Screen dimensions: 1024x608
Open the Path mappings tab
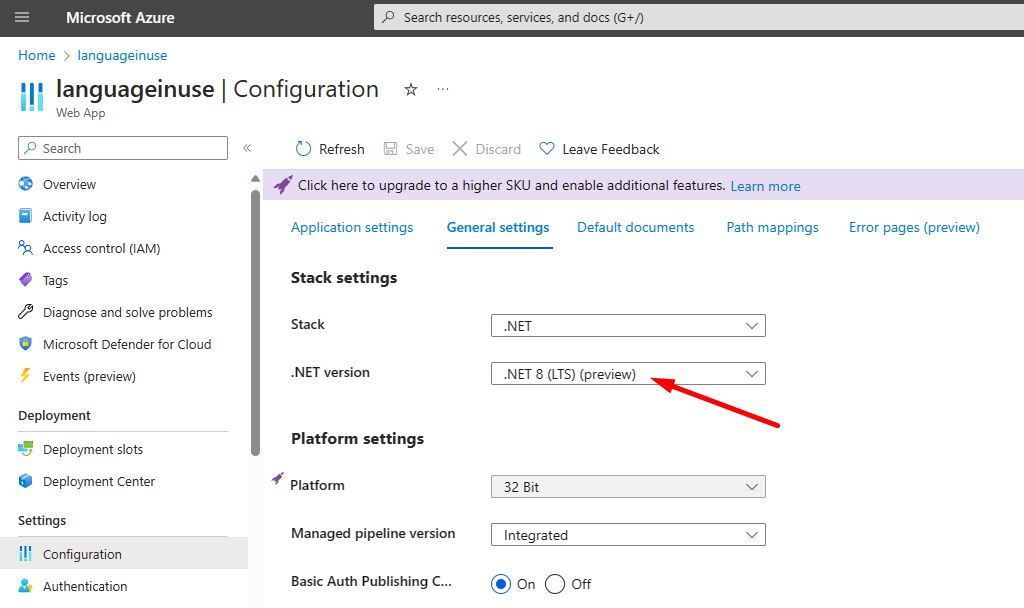point(772,227)
